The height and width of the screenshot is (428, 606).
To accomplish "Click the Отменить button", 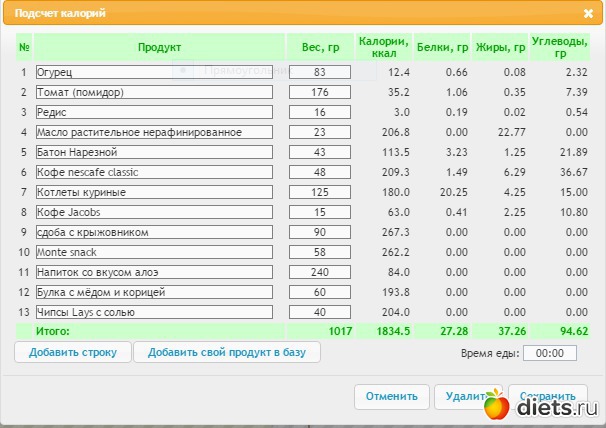I will [x=392, y=397].
